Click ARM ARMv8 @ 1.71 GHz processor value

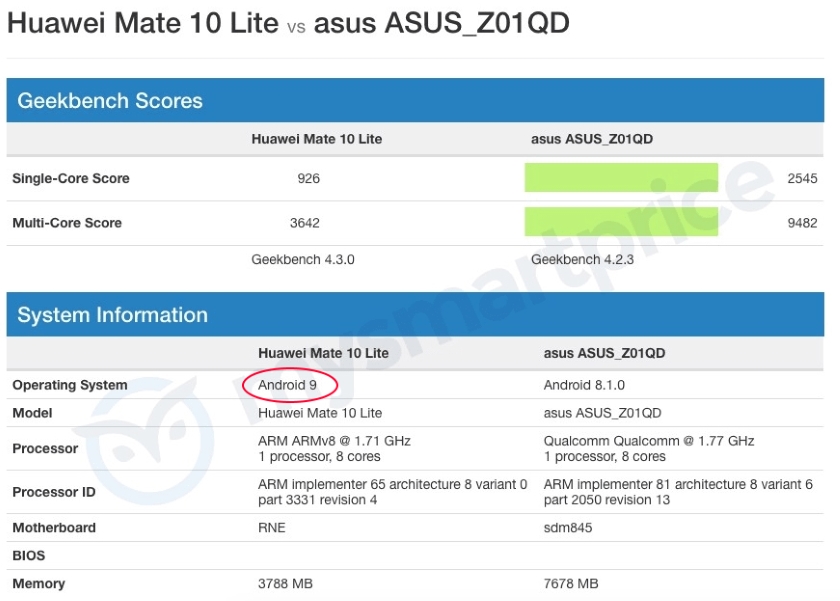(x=334, y=441)
